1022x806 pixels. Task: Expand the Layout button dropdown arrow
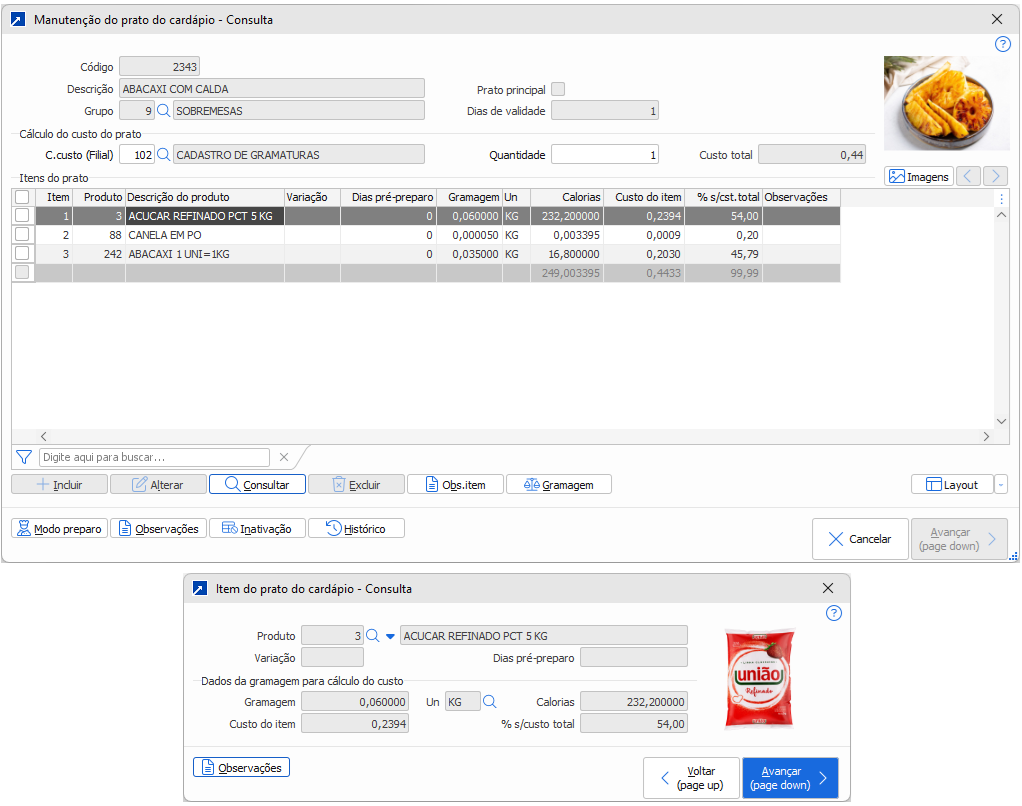[1001, 485]
